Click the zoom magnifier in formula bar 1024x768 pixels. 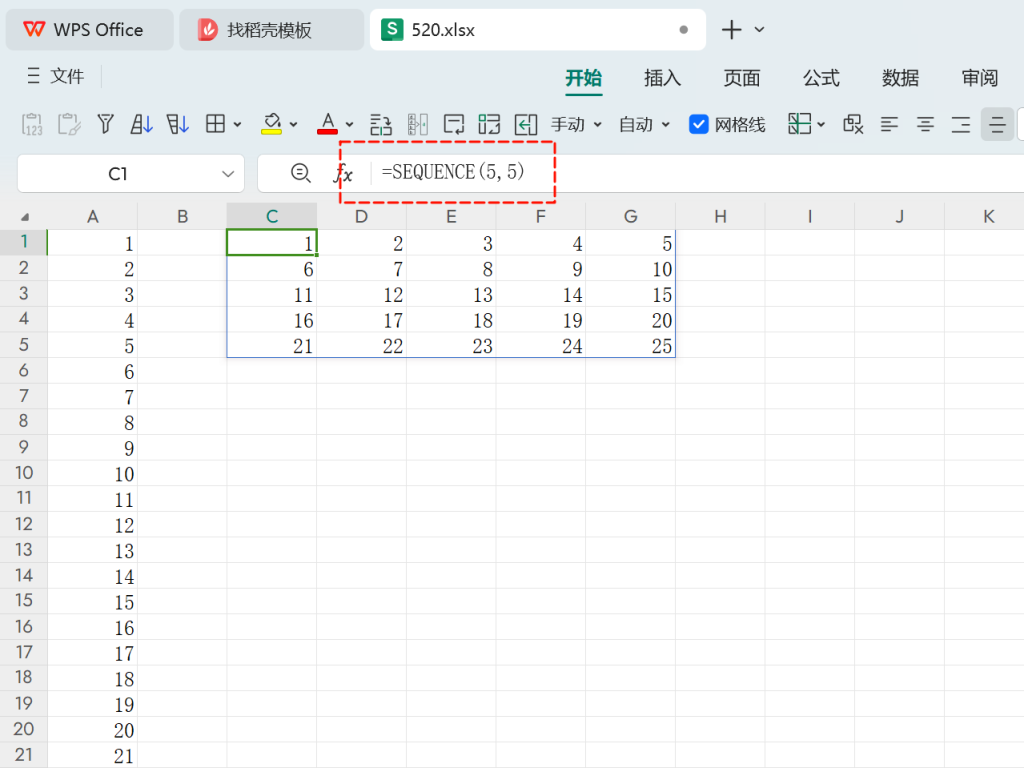click(x=300, y=173)
